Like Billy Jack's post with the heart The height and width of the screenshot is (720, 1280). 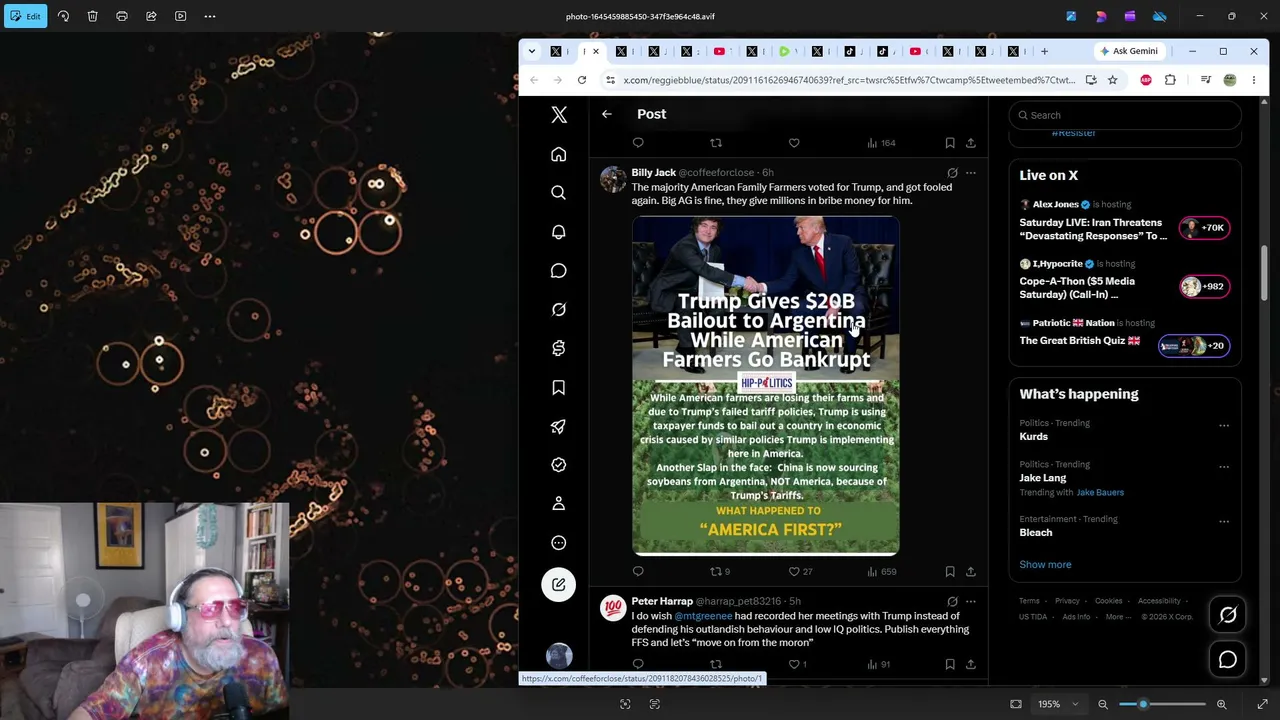coord(794,572)
